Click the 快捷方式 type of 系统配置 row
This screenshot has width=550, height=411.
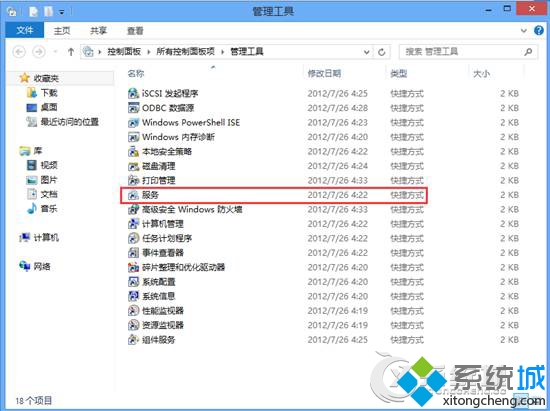coord(407,282)
